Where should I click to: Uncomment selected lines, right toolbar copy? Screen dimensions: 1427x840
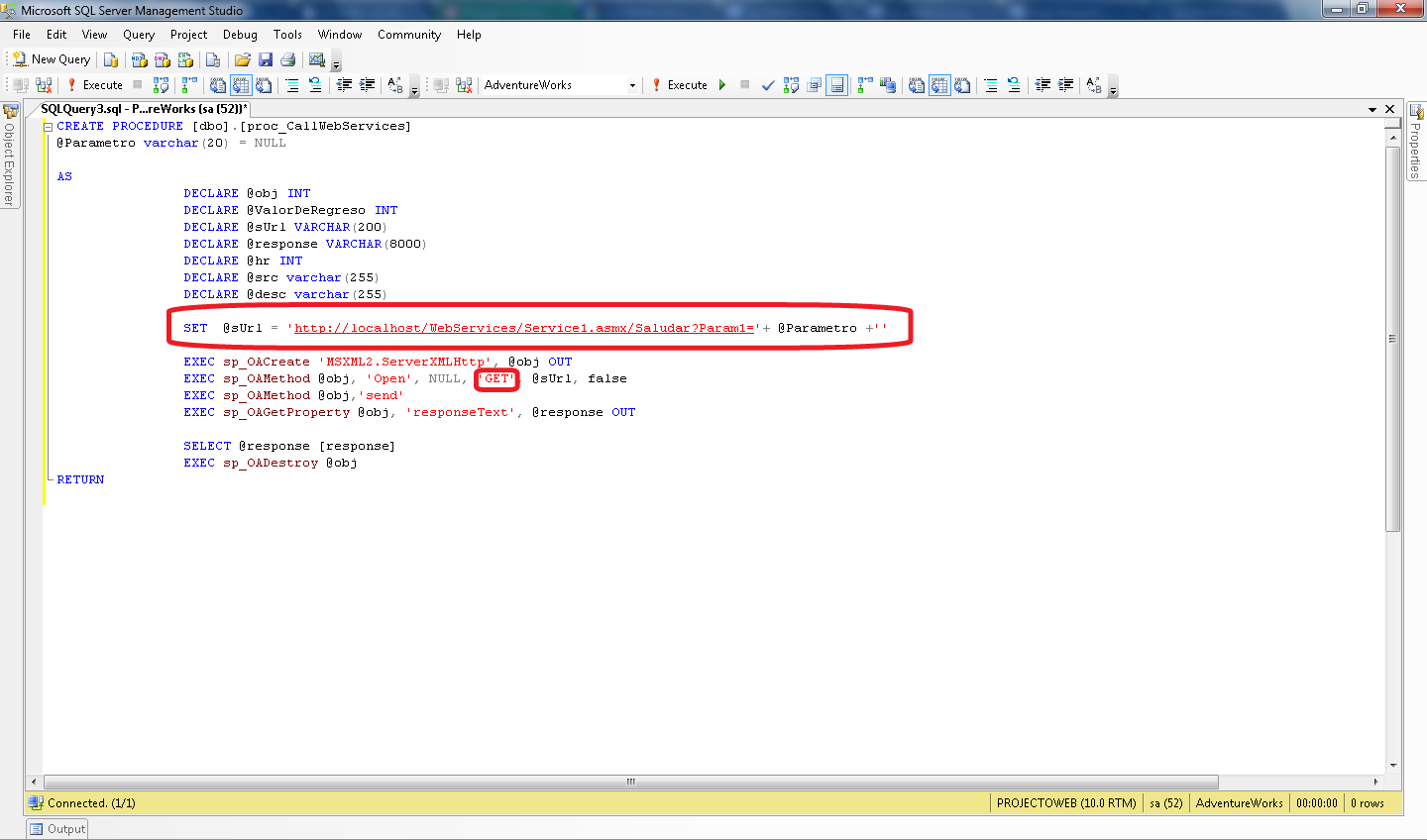coord(1014,85)
